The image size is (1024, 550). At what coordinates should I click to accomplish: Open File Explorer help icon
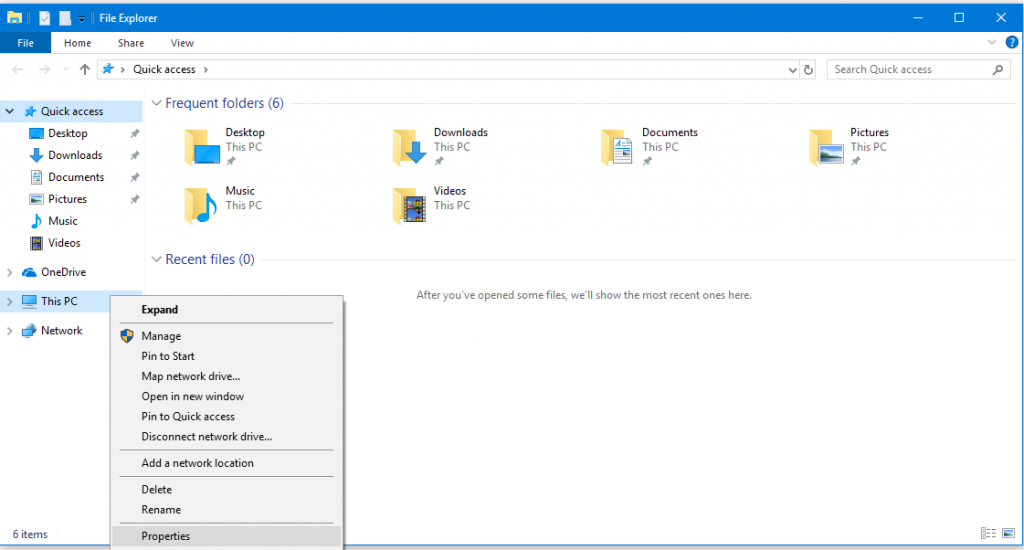click(x=1012, y=42)
